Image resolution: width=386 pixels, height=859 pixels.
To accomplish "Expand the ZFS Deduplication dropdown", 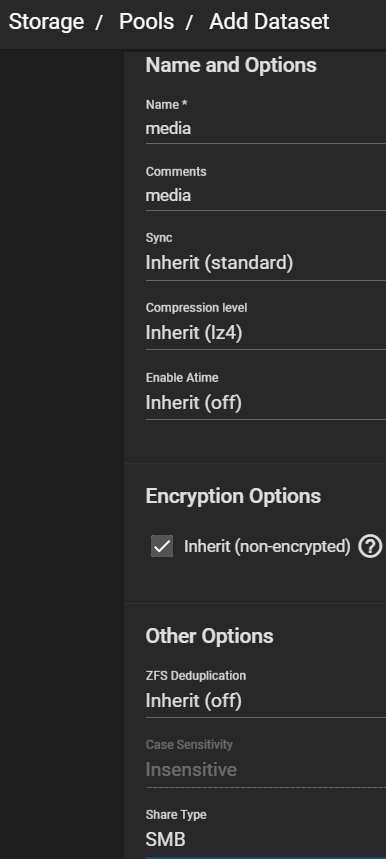I will 266,701.
